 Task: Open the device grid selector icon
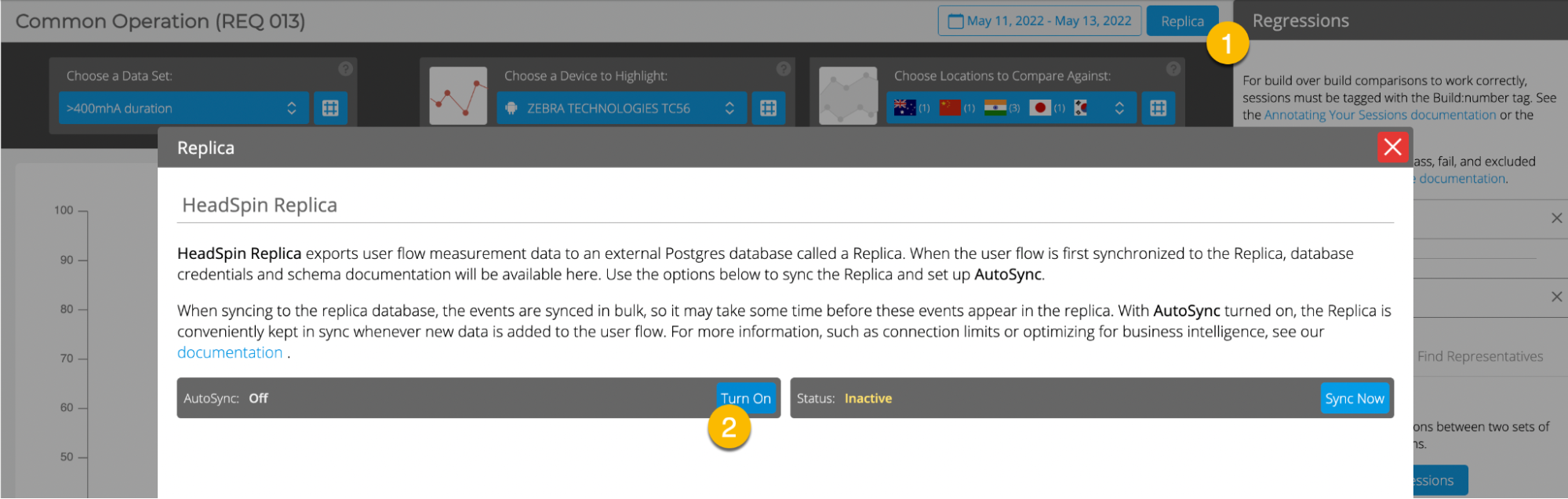click(768, 108)
